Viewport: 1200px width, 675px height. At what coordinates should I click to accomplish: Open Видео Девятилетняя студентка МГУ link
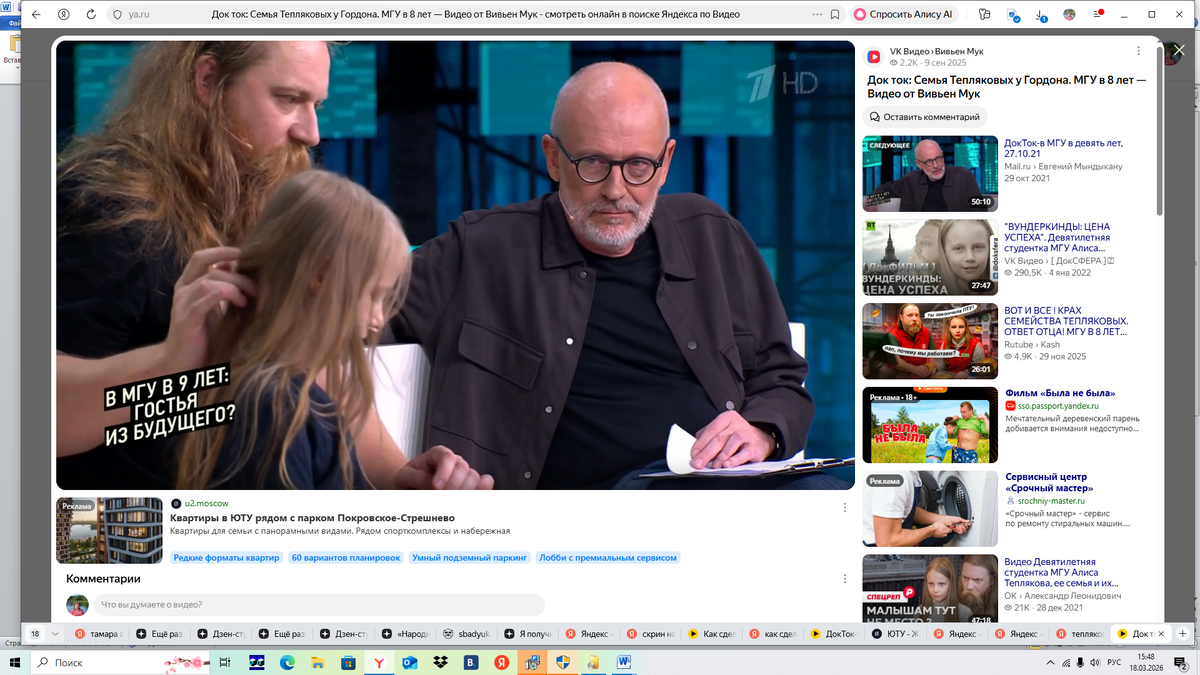1062,573
